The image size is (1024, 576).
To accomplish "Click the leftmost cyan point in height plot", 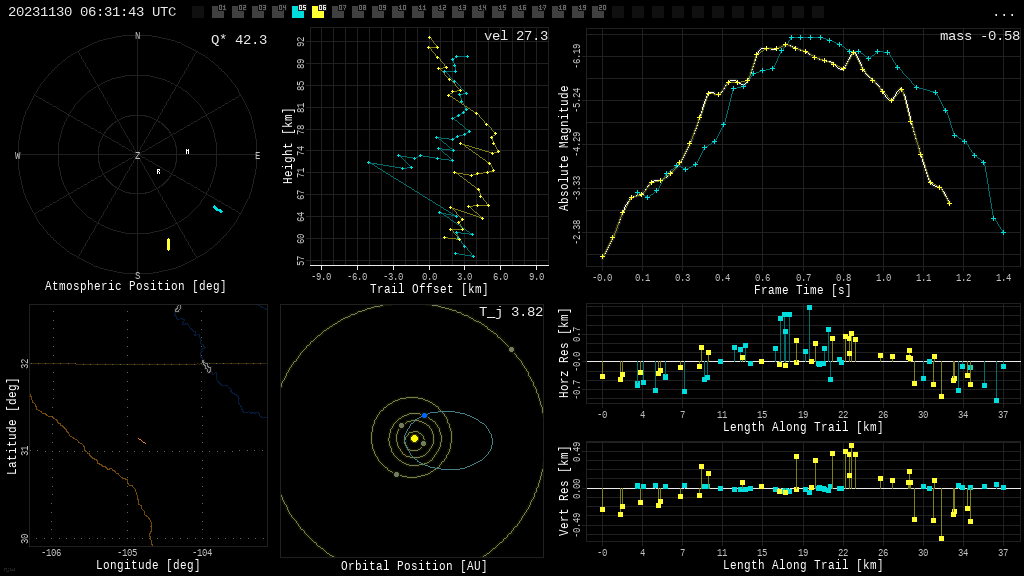I will (x=368, y=162).
